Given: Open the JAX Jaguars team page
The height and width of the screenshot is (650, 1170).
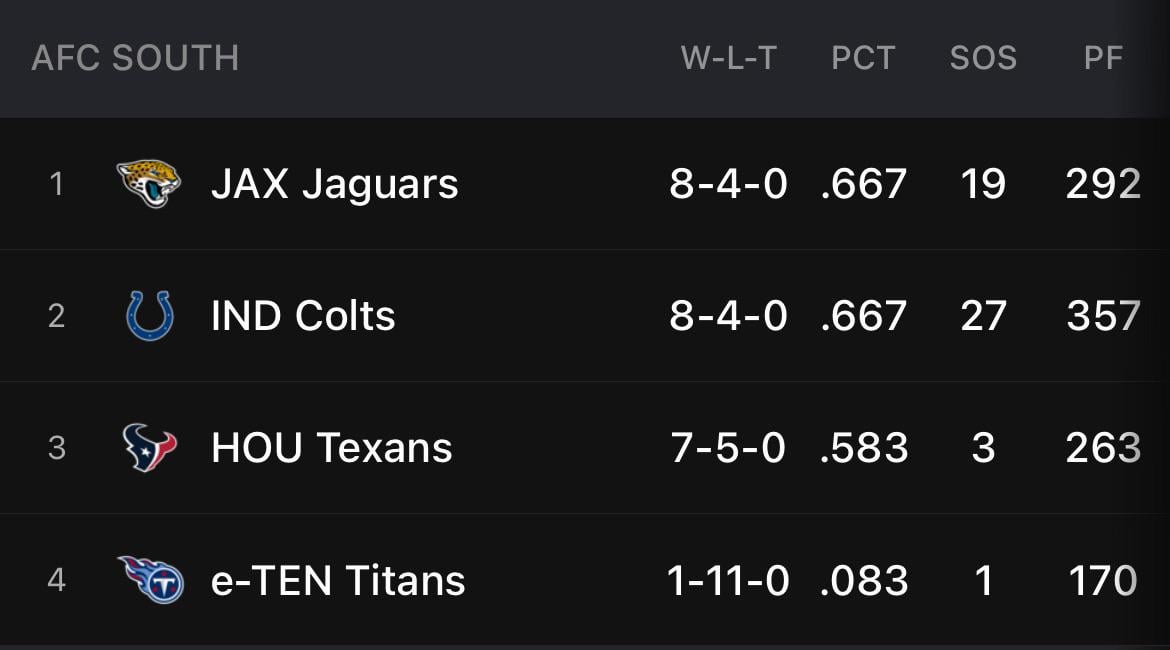Looking at the screenshot, I should coord(333,183).
